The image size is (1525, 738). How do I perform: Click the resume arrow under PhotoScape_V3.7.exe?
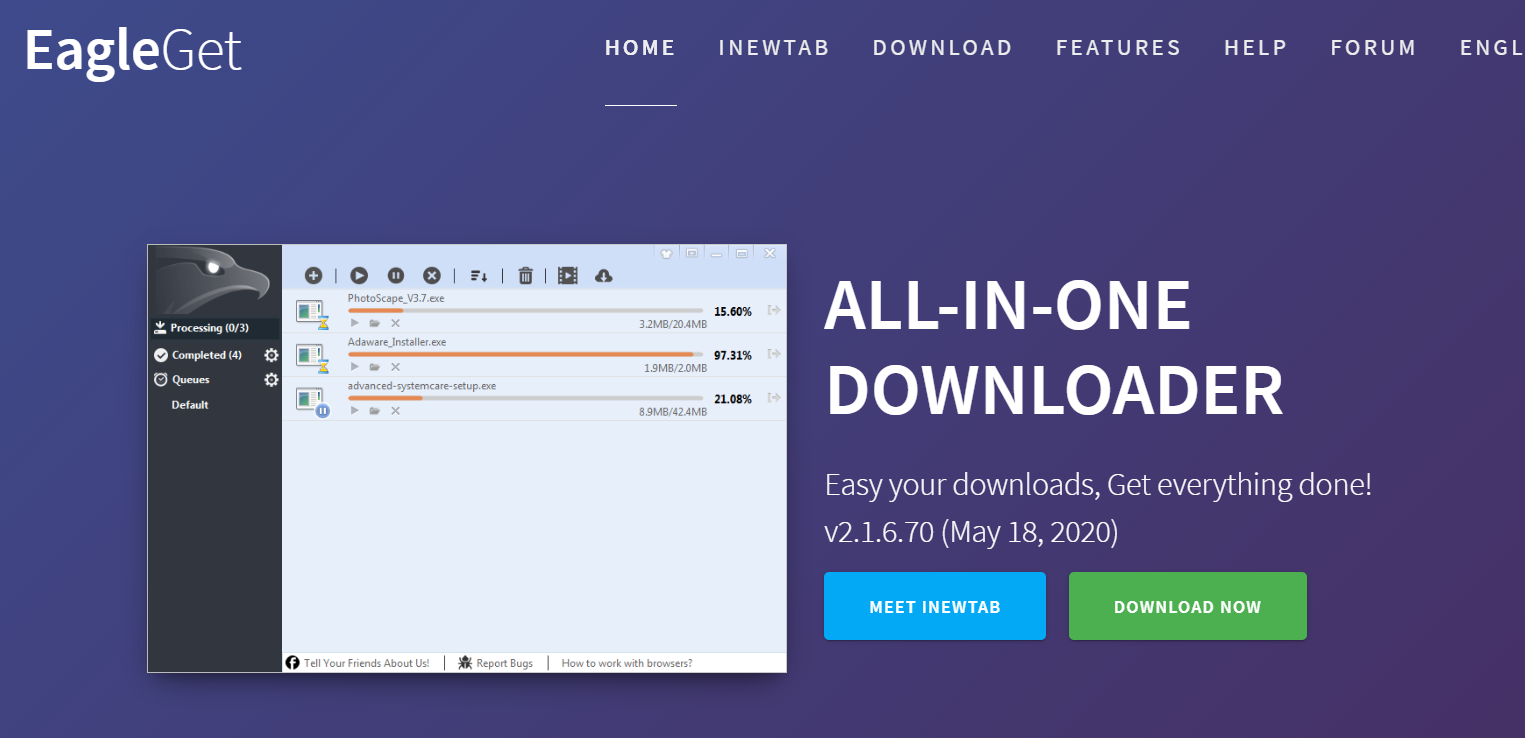tap(354, 323)
